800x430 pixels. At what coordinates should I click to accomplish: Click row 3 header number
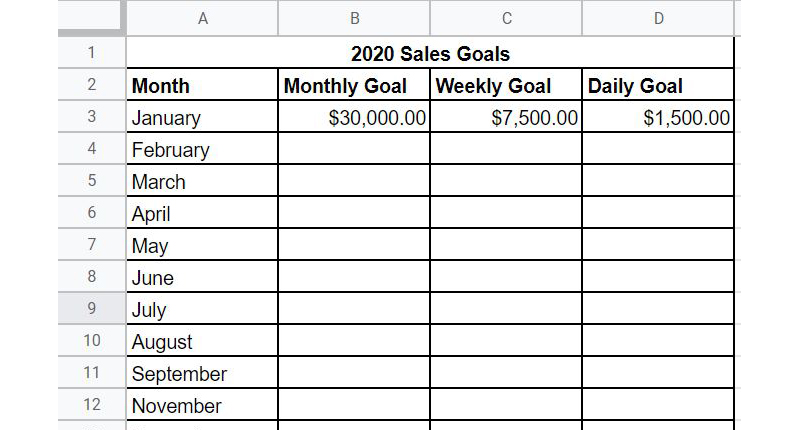click(x=91, y=117)
